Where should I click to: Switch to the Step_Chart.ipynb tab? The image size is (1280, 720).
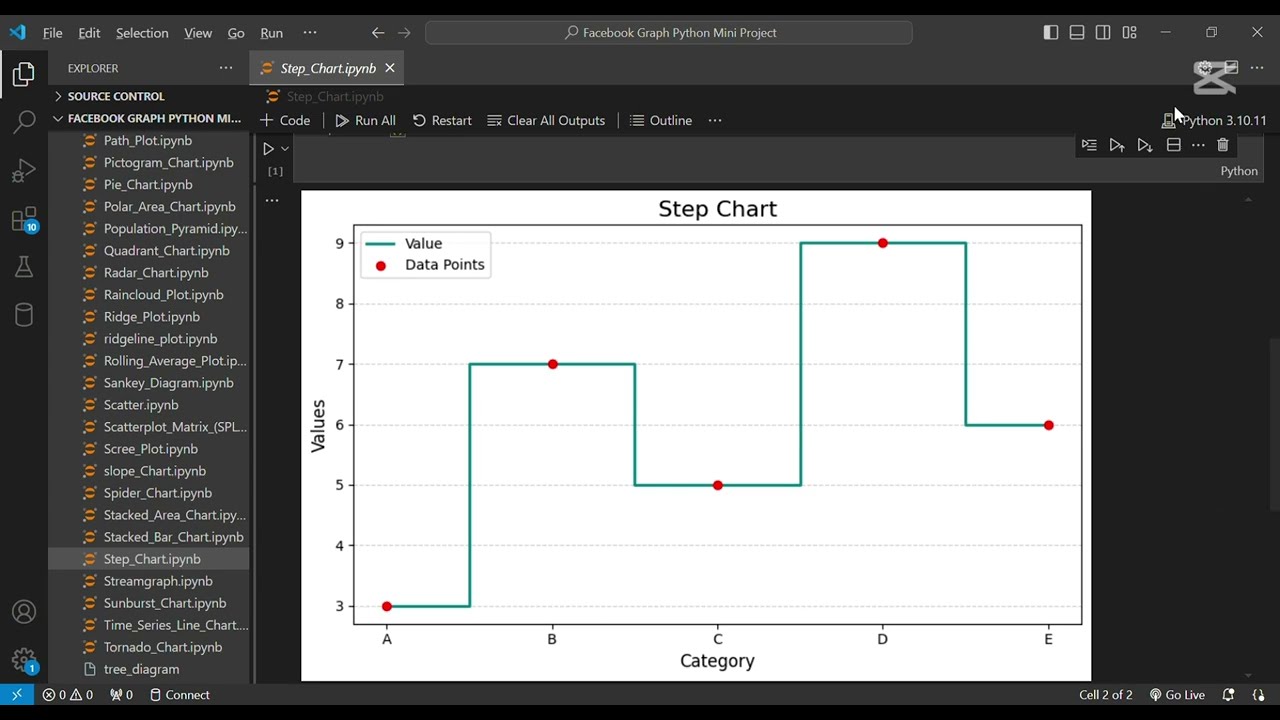pyautogui.click(x=328, y=68)
